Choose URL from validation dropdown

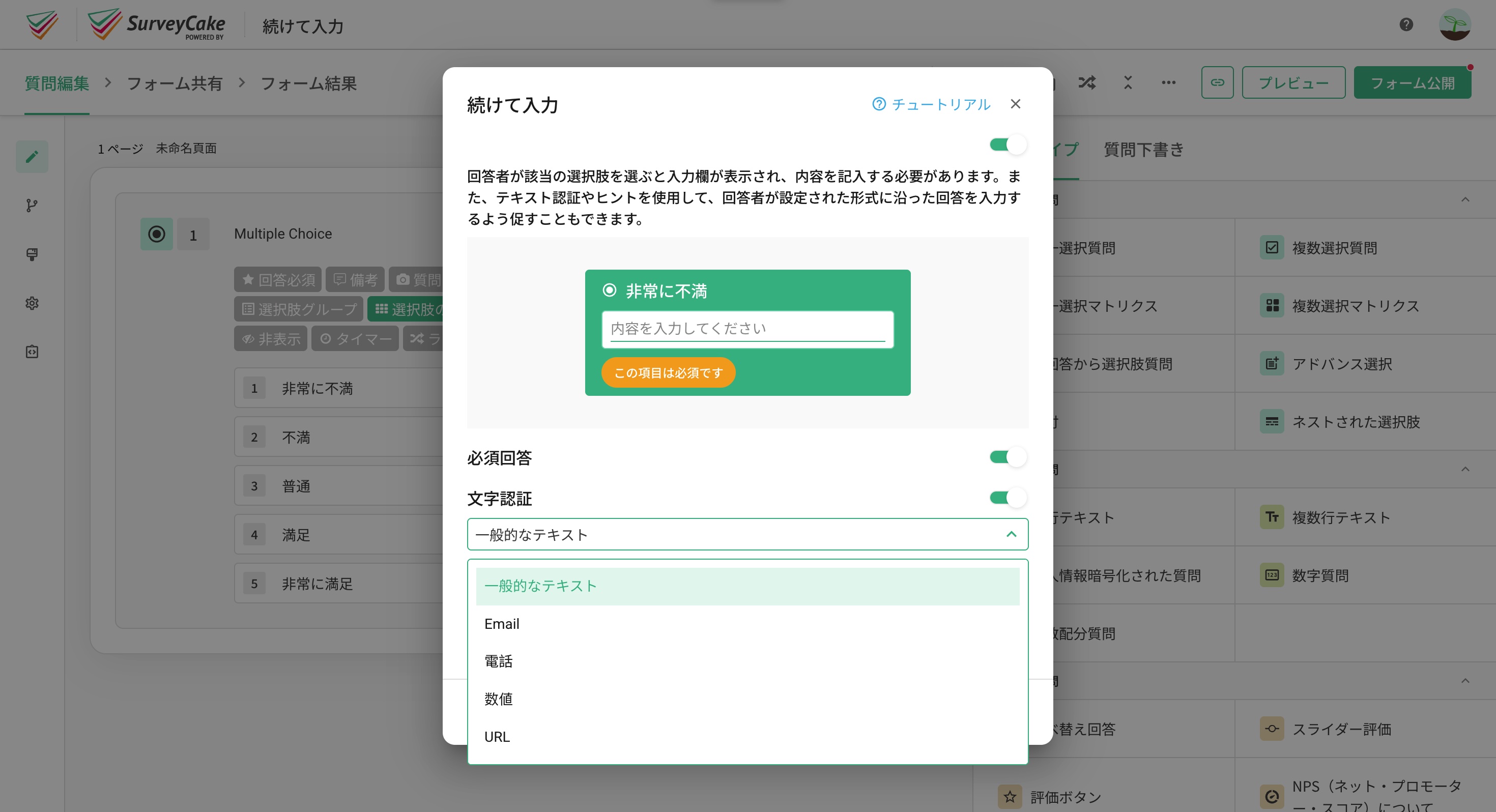coord(747,737)
